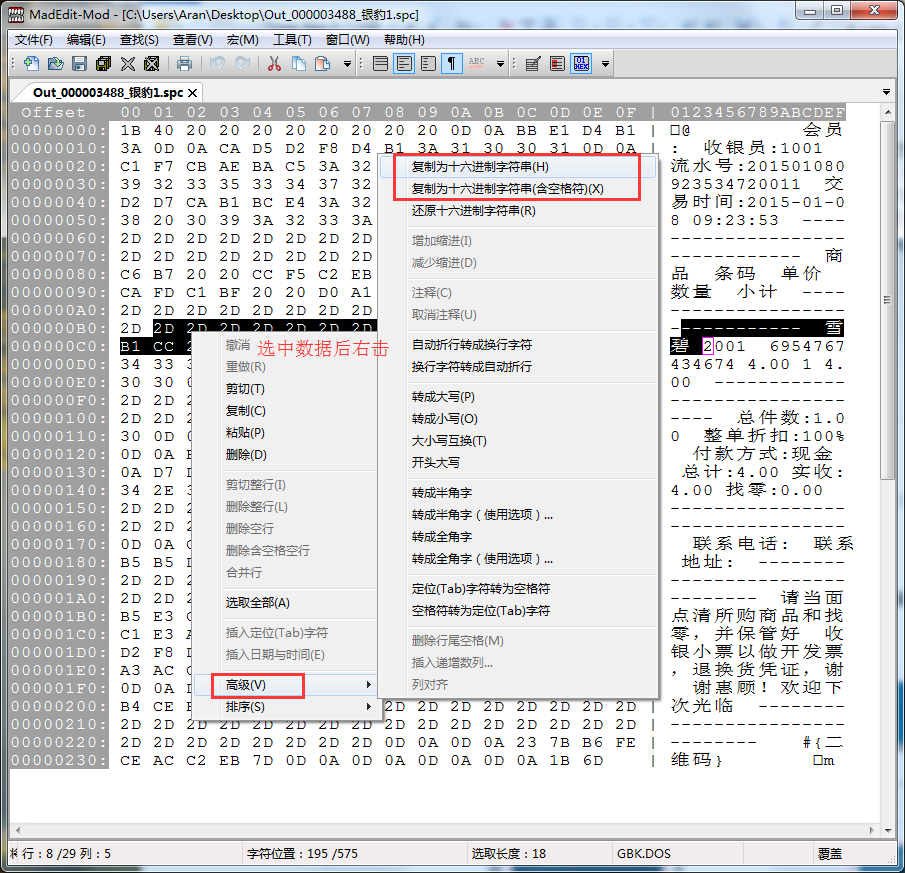Image resolution: width=905 pixels, height=873 pixels.
Task: Choose 转成大写(P)
Action: pyautogui.click(x=517, y=396)
